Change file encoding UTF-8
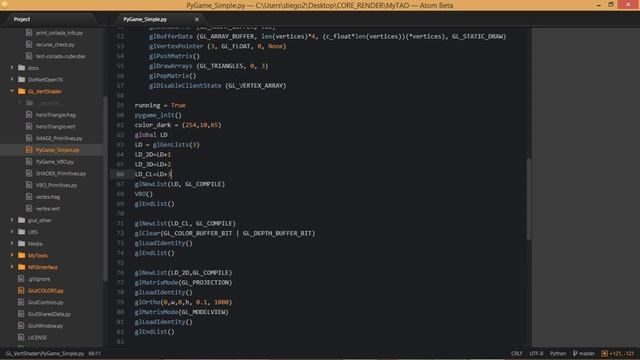The image size is (640, 360). tap(536, 353)
